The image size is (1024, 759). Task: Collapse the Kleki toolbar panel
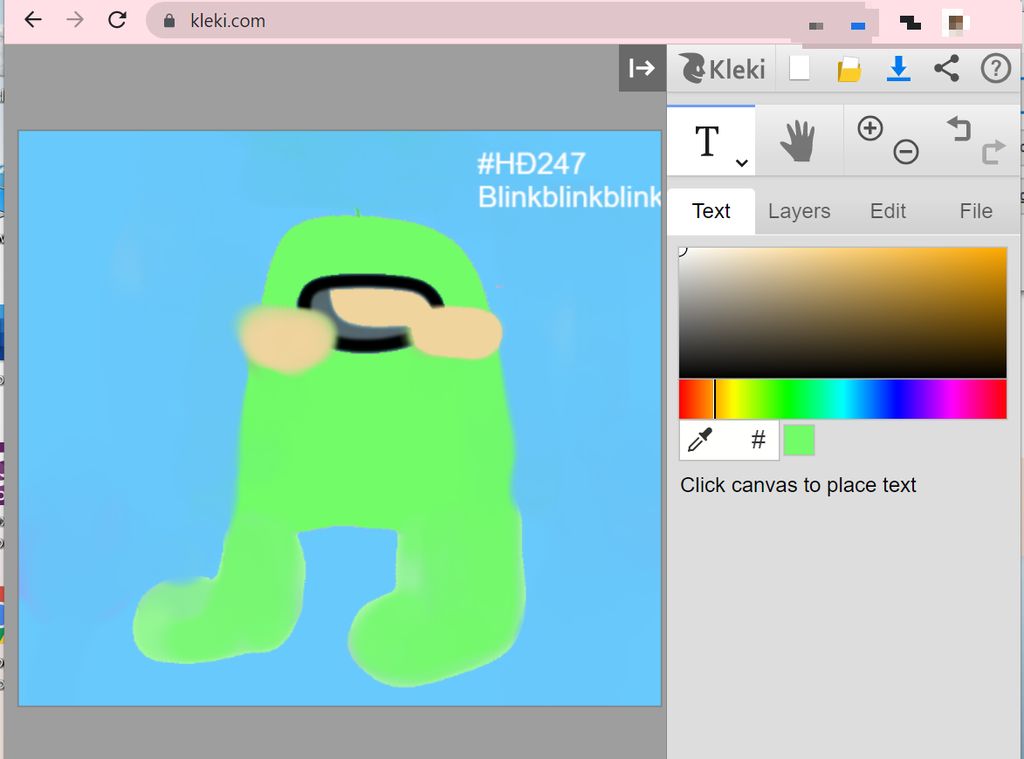point(642,68)
